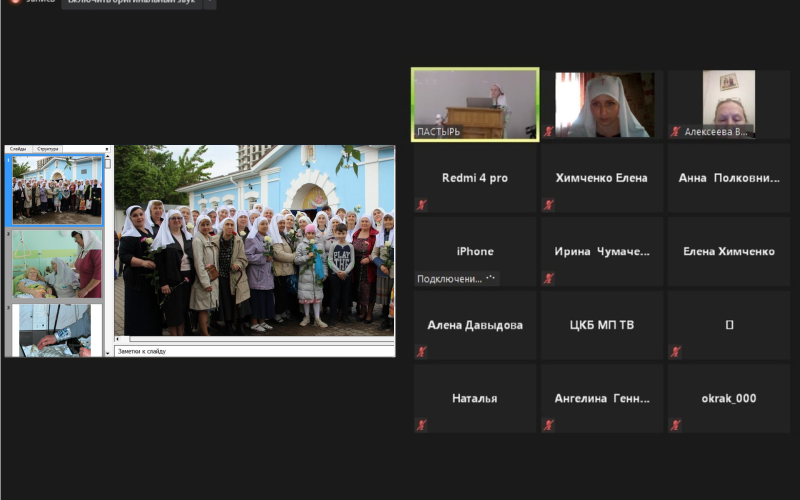Select the ЦКБ МП ТВ participant tile
The image size is (800, 500).
click(x=602, y=325)
